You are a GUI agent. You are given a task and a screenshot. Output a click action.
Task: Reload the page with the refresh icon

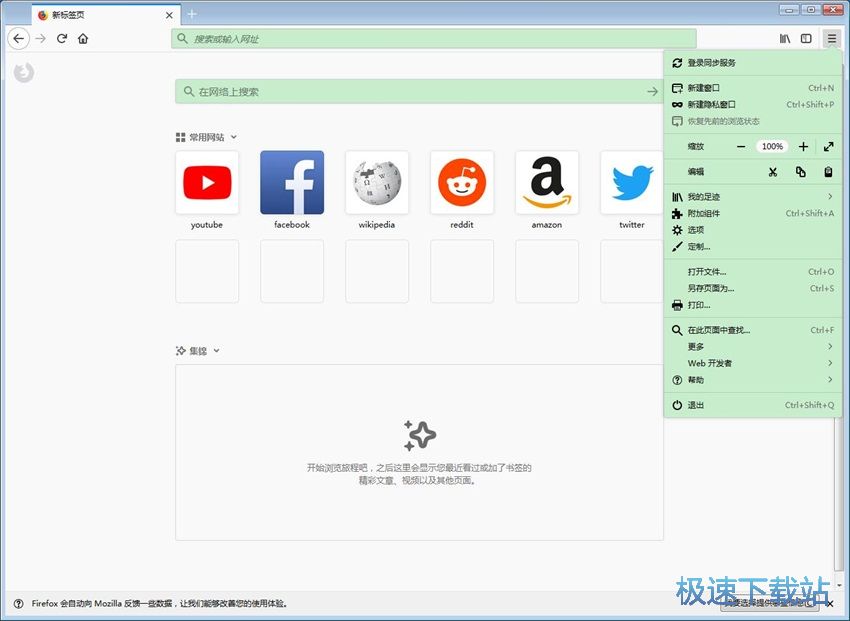[x=62, y=38]
